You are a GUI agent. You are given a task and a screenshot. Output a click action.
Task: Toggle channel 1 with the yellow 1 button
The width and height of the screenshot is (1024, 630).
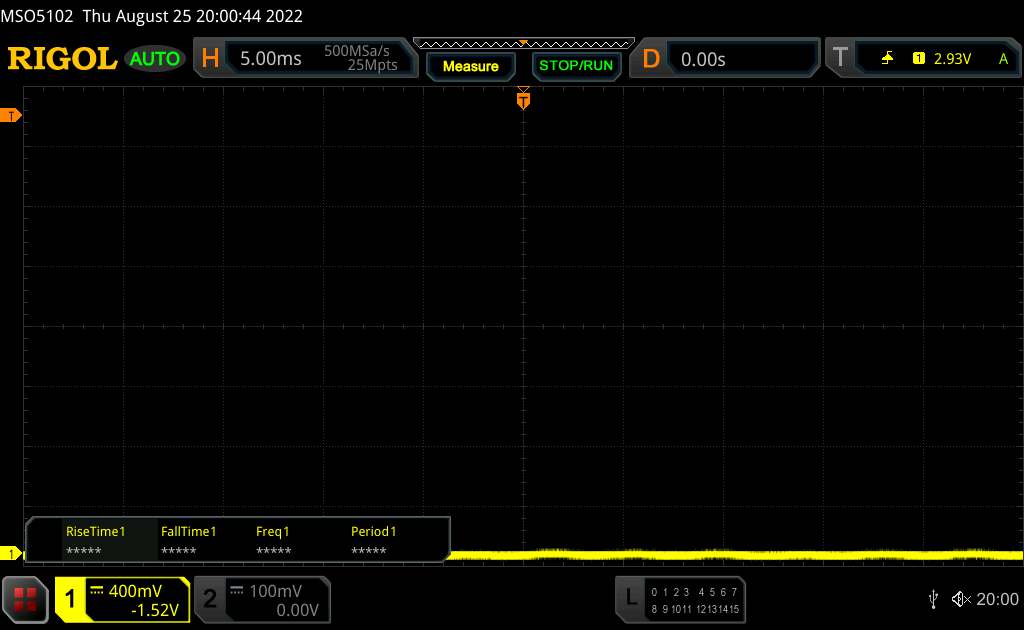pos(70,599)
